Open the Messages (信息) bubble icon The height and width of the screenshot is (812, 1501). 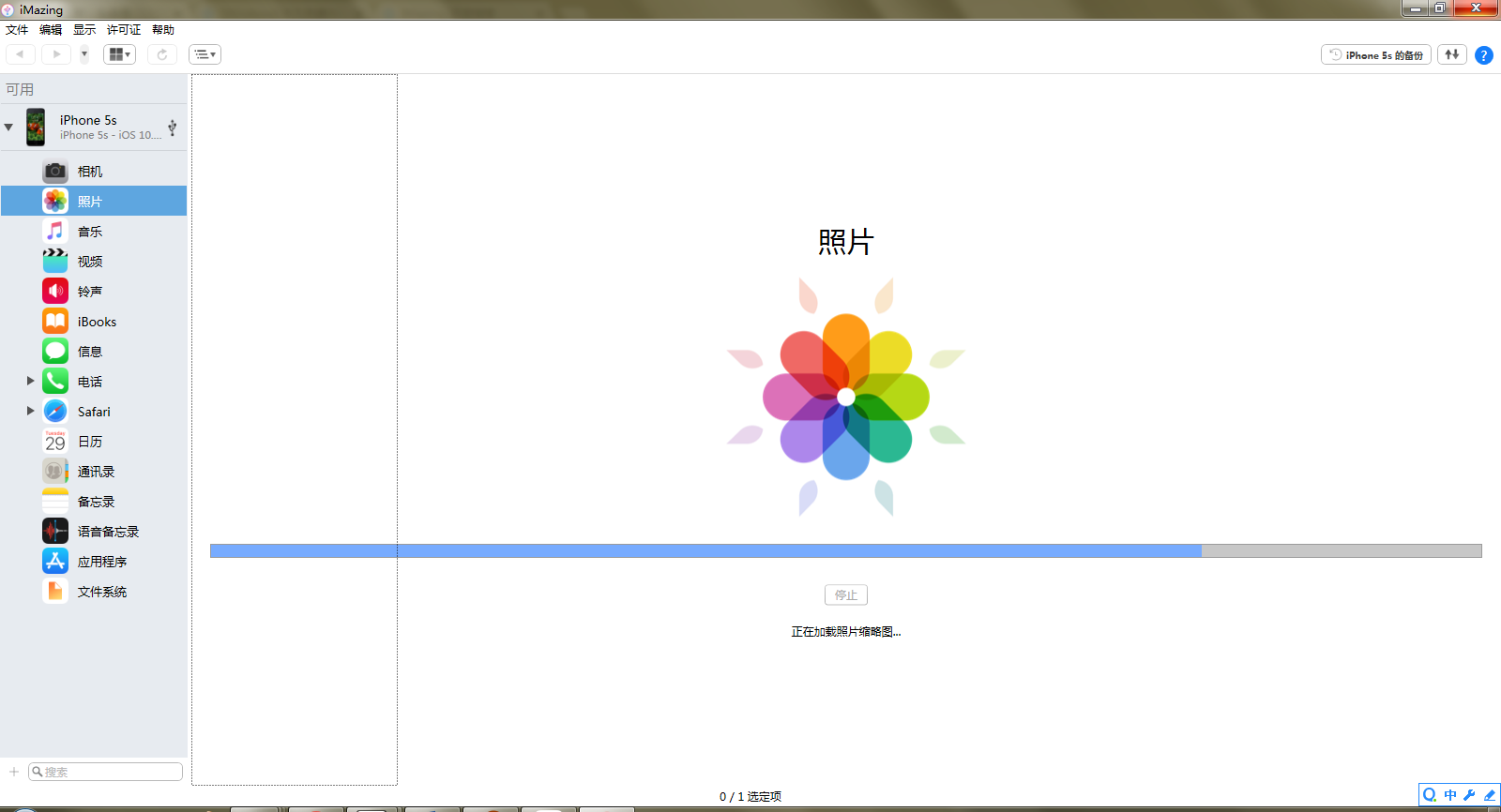pyautogui.click(x=55, y=351)
